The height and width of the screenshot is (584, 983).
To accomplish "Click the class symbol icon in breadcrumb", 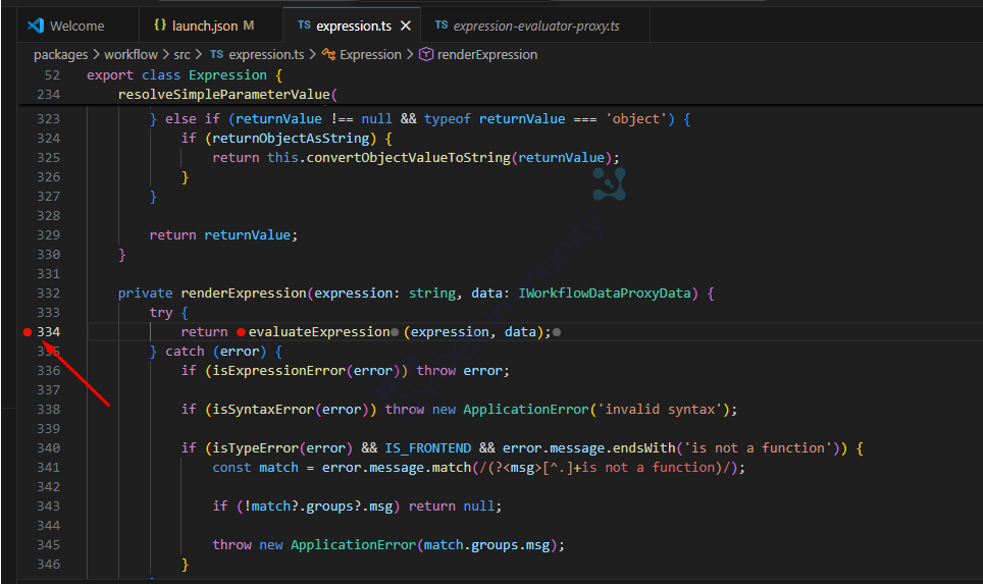I will click(329, 55).
